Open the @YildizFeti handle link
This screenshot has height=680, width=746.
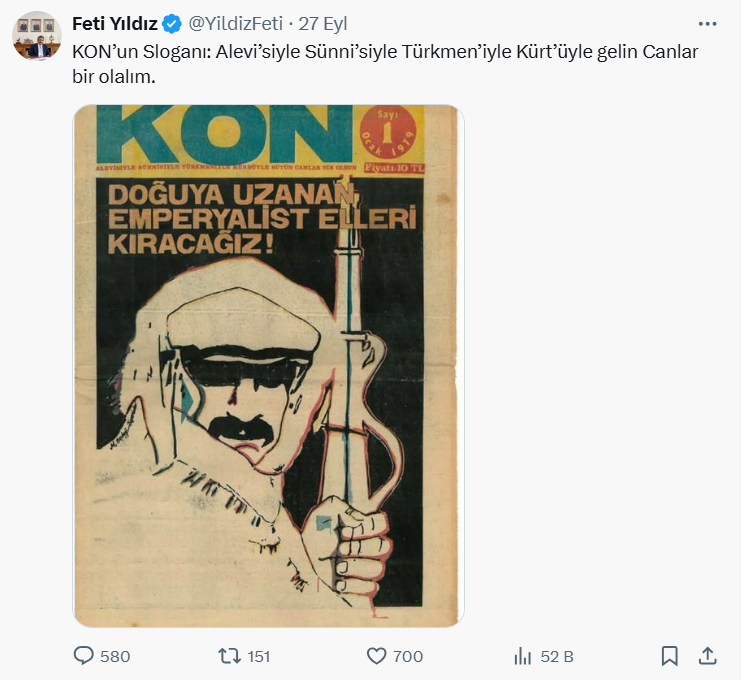click(x=236, y=24)
